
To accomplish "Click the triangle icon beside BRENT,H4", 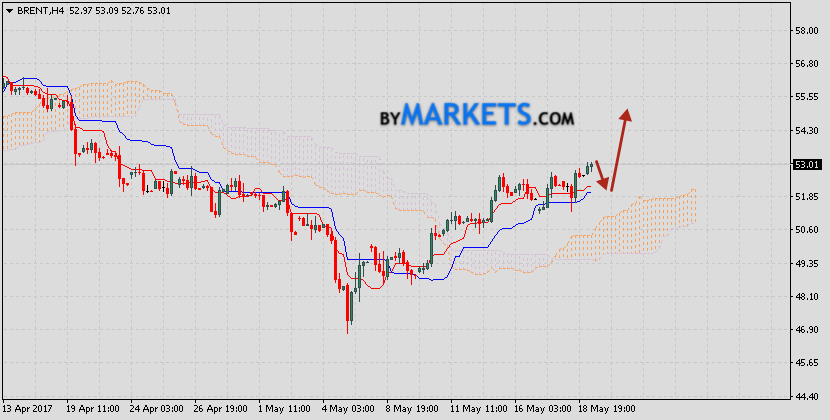I will point(9,10).
